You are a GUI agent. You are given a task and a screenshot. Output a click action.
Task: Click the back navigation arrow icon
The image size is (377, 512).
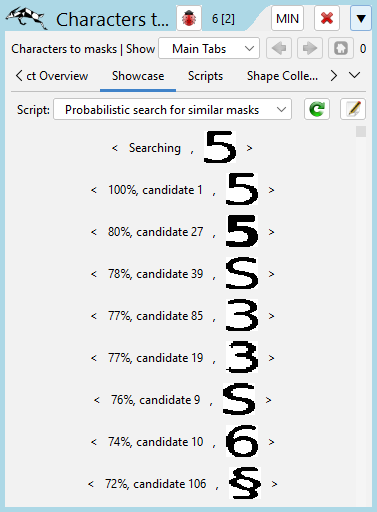[x=279, y=48]
